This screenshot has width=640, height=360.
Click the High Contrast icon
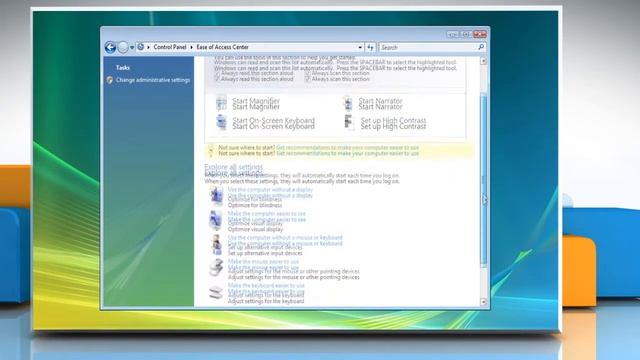pyautogui.click(x=348, y=122)
